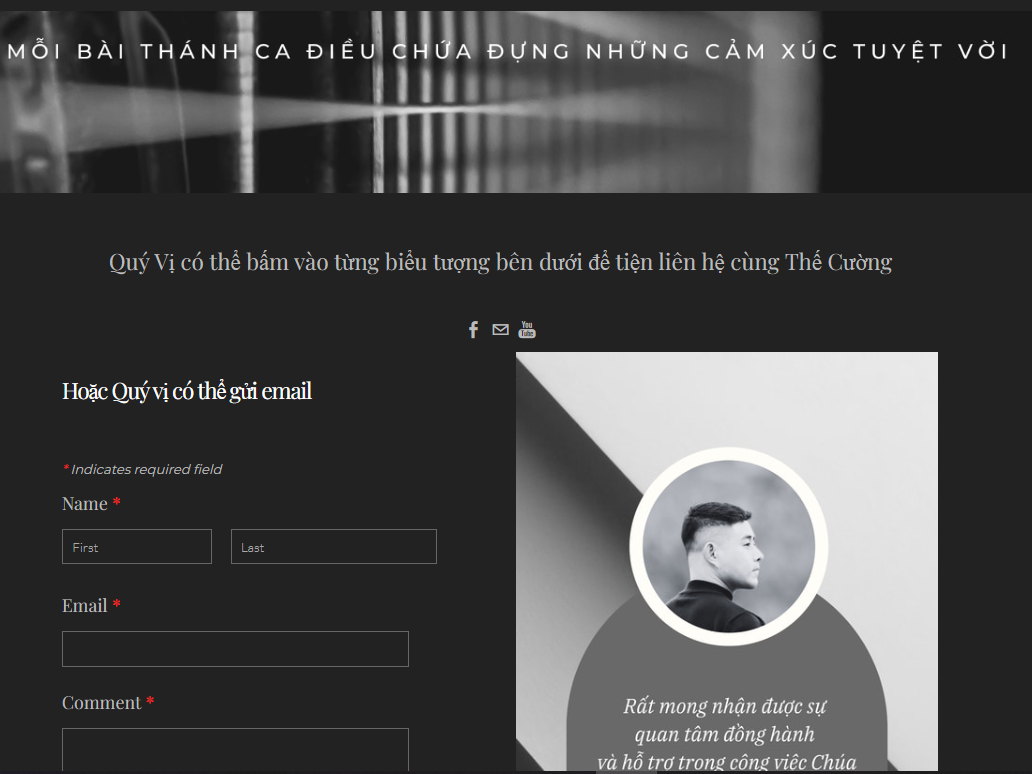Select the circular profile photo of the man
Image resolution: width=1032 pixels, height=774 pixels.
tap(729, 546)
